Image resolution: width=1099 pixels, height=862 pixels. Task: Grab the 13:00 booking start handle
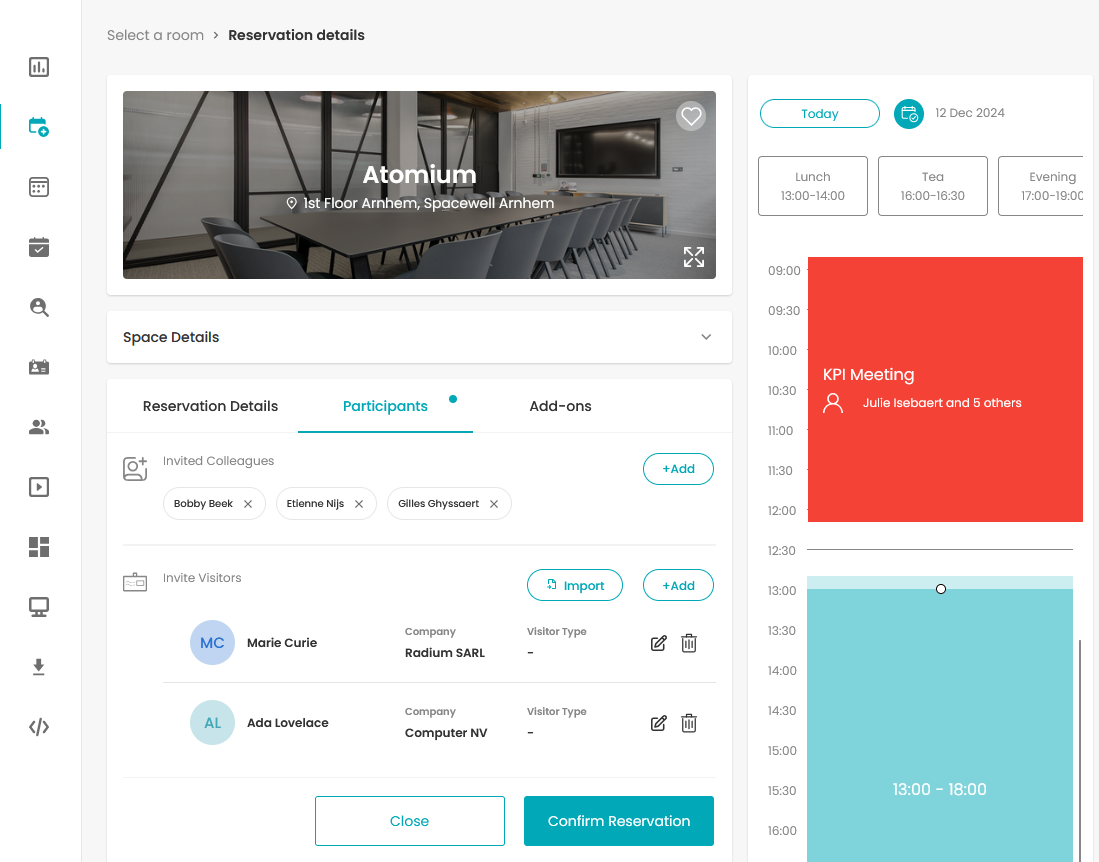pyautogui.click(x=941, y=589)
